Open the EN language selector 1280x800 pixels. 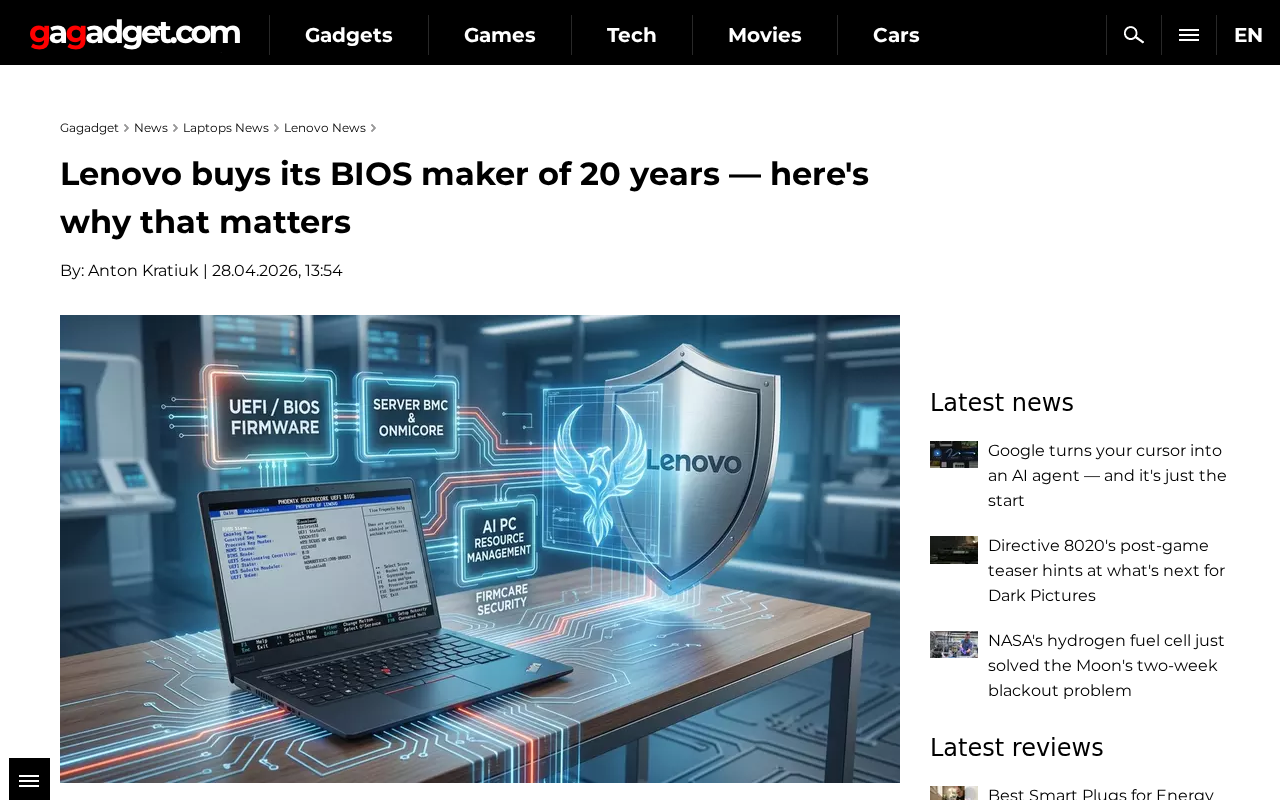[x=1248, y=35]
